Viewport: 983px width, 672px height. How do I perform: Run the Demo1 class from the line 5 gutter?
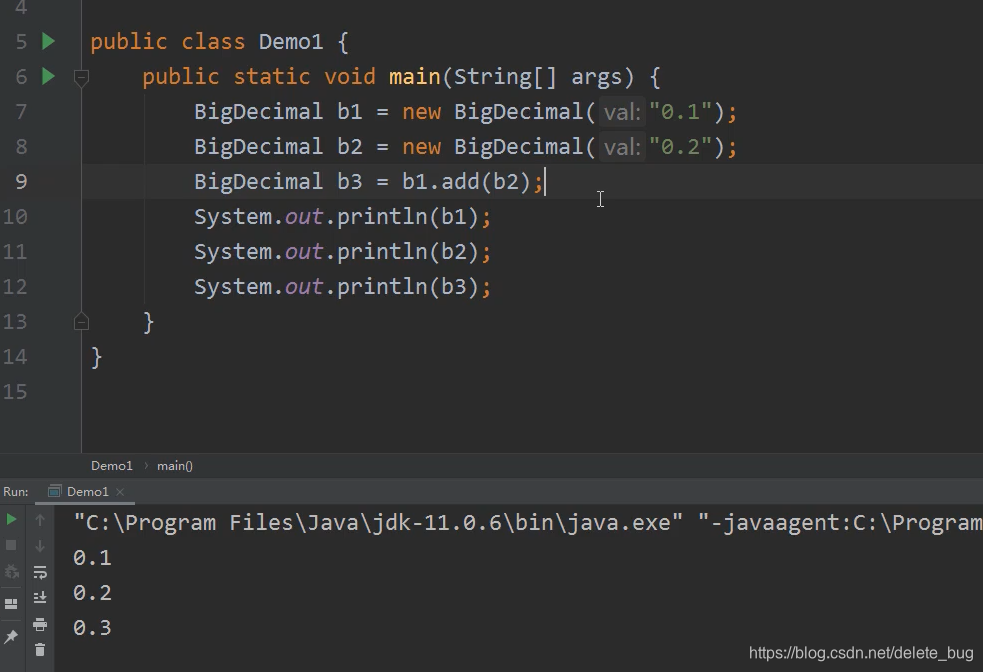(48, 41)
